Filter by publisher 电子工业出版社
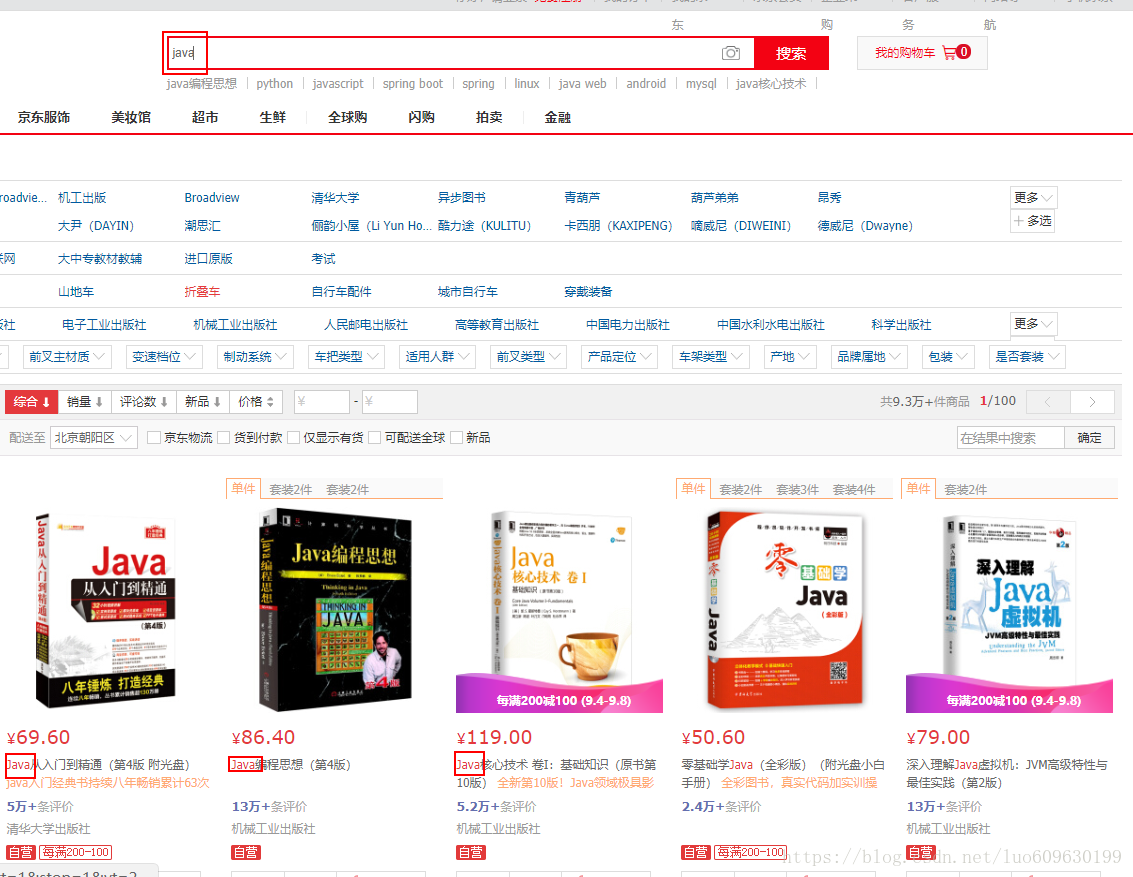 (104, 325)
